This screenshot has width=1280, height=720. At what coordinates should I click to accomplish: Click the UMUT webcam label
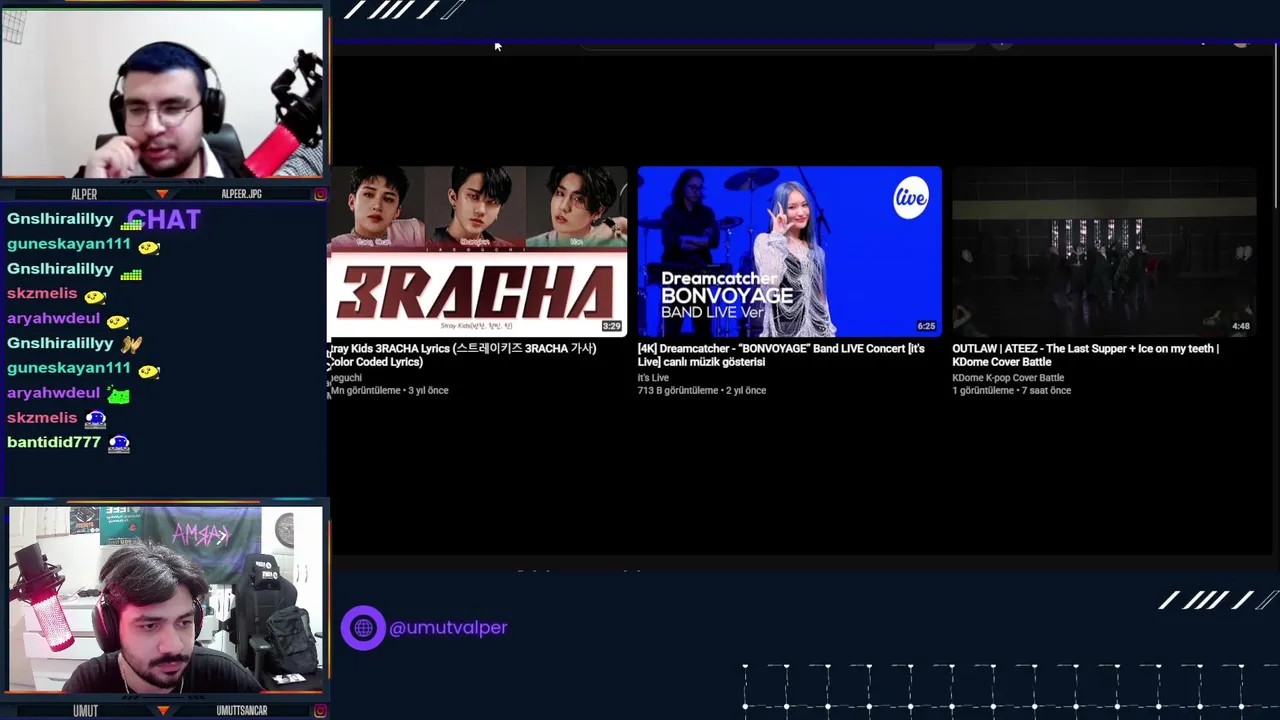pyautogui.click(x=85, y=711)
